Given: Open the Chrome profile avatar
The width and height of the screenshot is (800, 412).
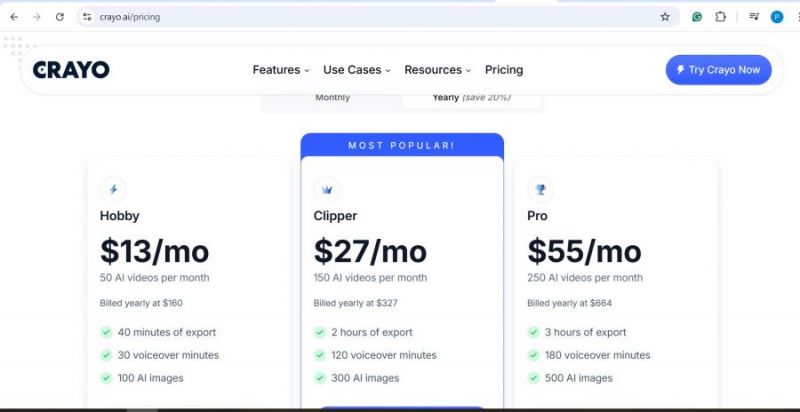Looking at the screenshot, I should (x=777, y=17).
